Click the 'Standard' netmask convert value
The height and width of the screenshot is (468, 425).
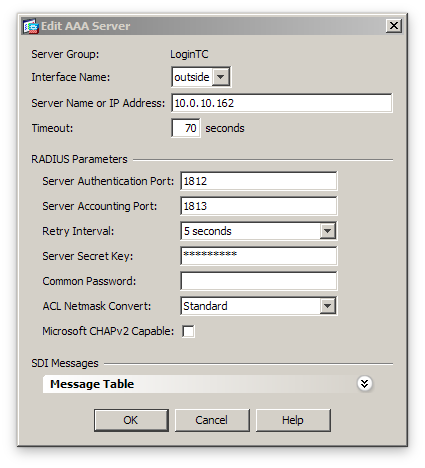(205, 306)
